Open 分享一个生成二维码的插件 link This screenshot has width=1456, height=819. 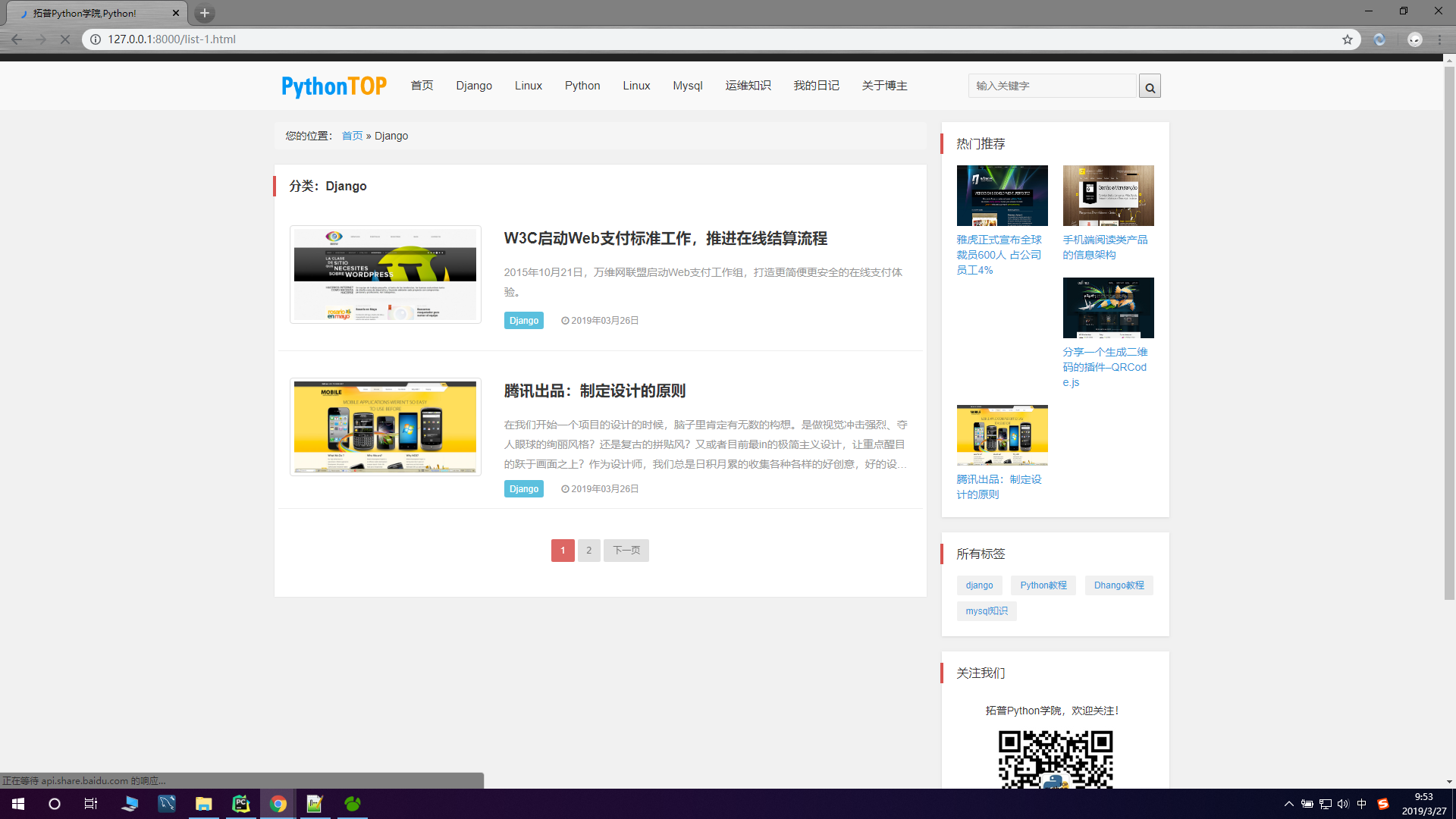click(1106, 367)
